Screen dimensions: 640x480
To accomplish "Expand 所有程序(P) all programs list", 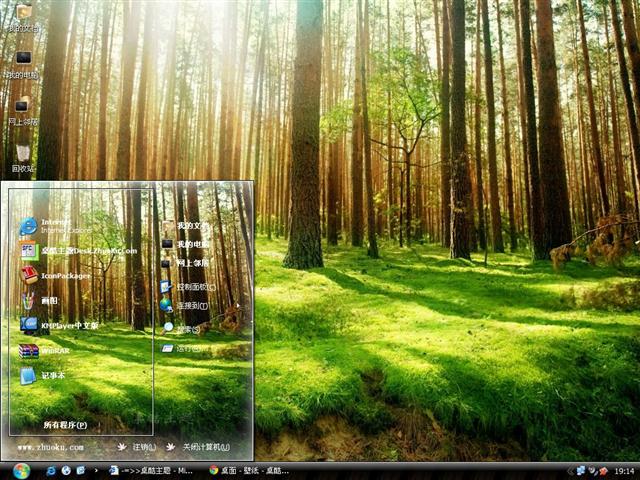I will coord(65,425).
